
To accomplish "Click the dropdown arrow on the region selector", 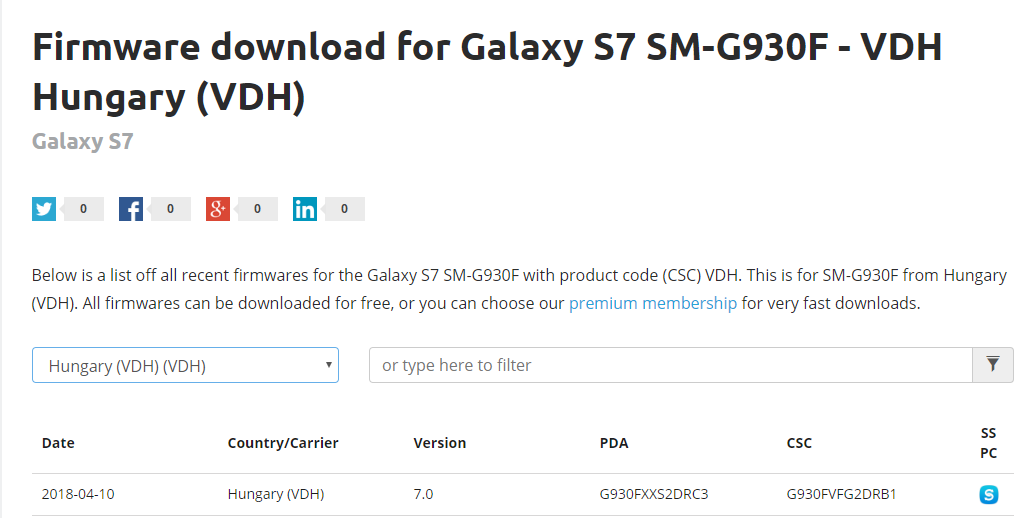I will (x=328, y=364).
